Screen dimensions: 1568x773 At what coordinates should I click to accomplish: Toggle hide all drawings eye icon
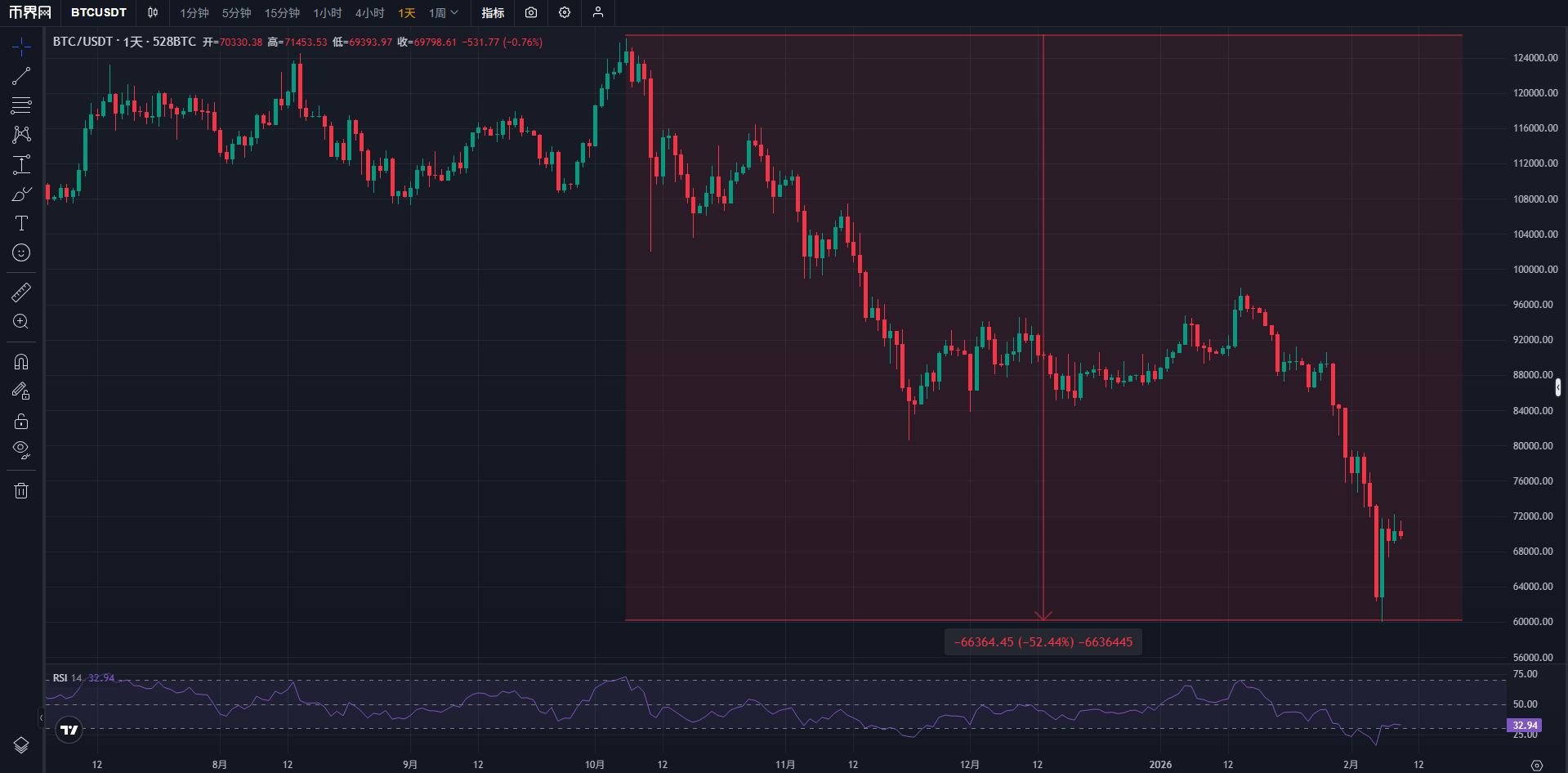tap(21, 450)
